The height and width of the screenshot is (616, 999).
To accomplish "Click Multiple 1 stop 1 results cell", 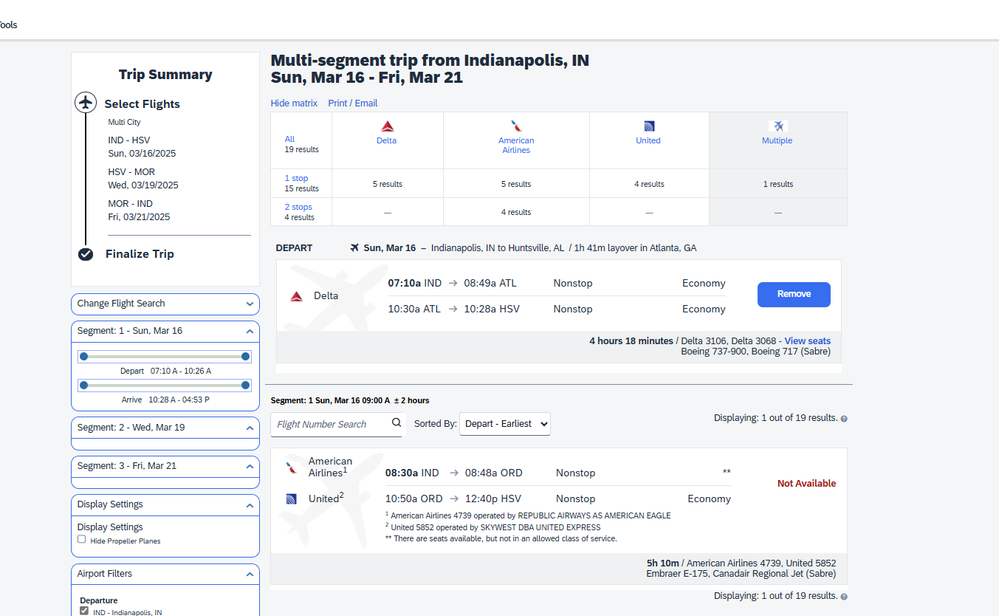I will (x=778, y=184).
